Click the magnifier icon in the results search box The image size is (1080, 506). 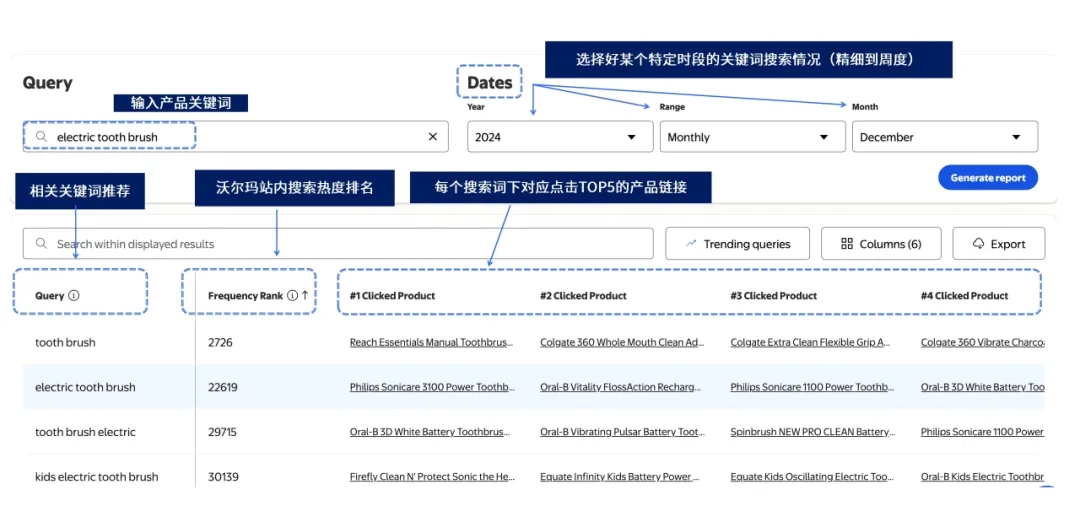pyautogui.click(x=42, y=244)
